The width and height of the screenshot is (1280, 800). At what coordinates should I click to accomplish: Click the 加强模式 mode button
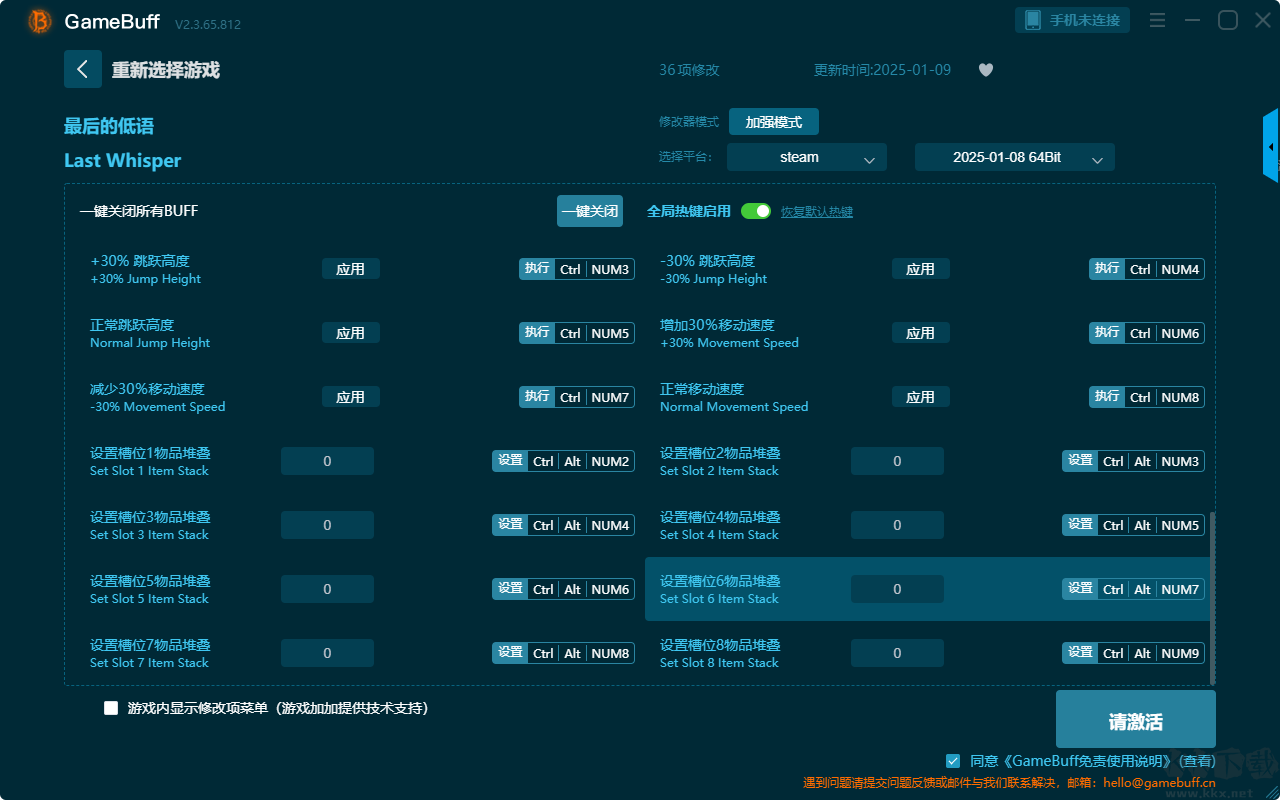[774, 122]
